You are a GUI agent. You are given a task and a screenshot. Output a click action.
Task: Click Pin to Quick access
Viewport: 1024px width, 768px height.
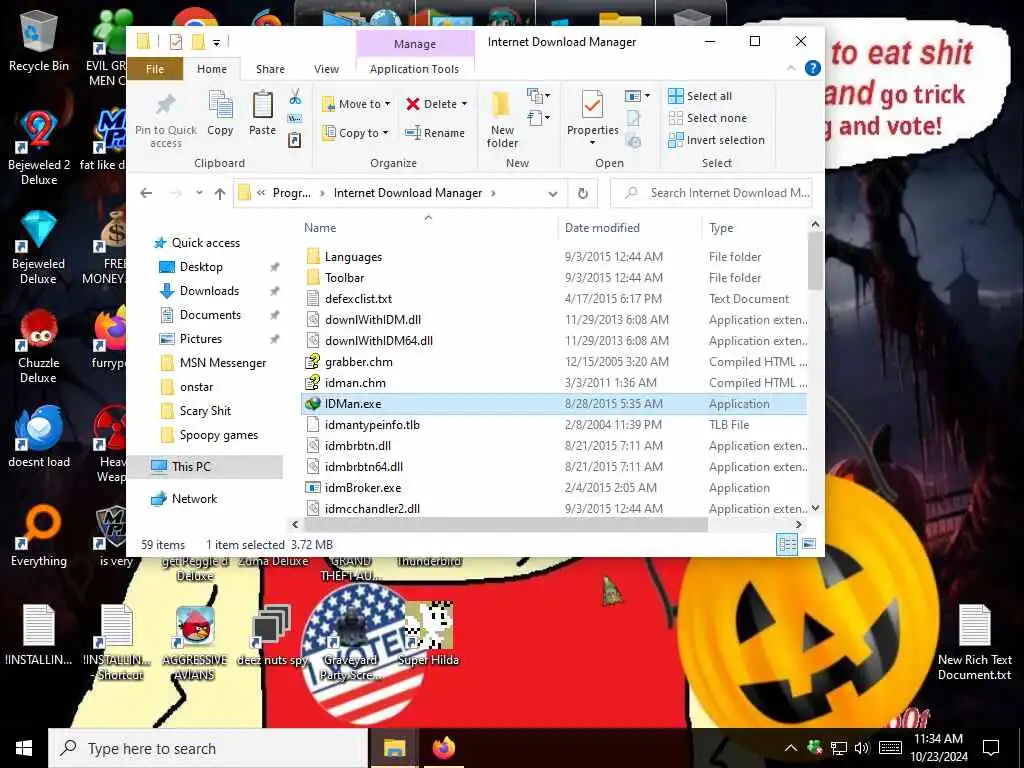pos(166,120)
